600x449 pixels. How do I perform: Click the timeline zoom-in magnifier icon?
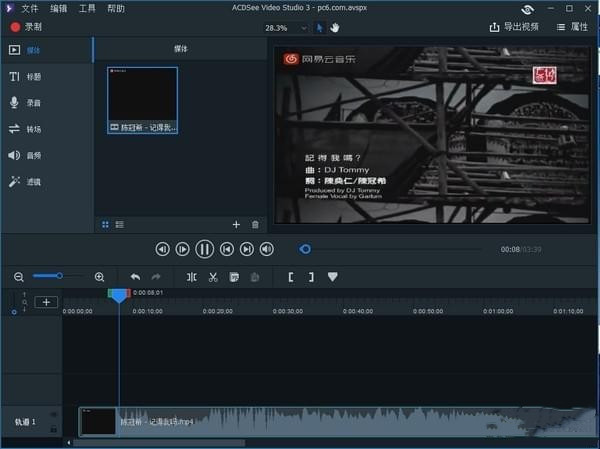click(x=99, y=277)
